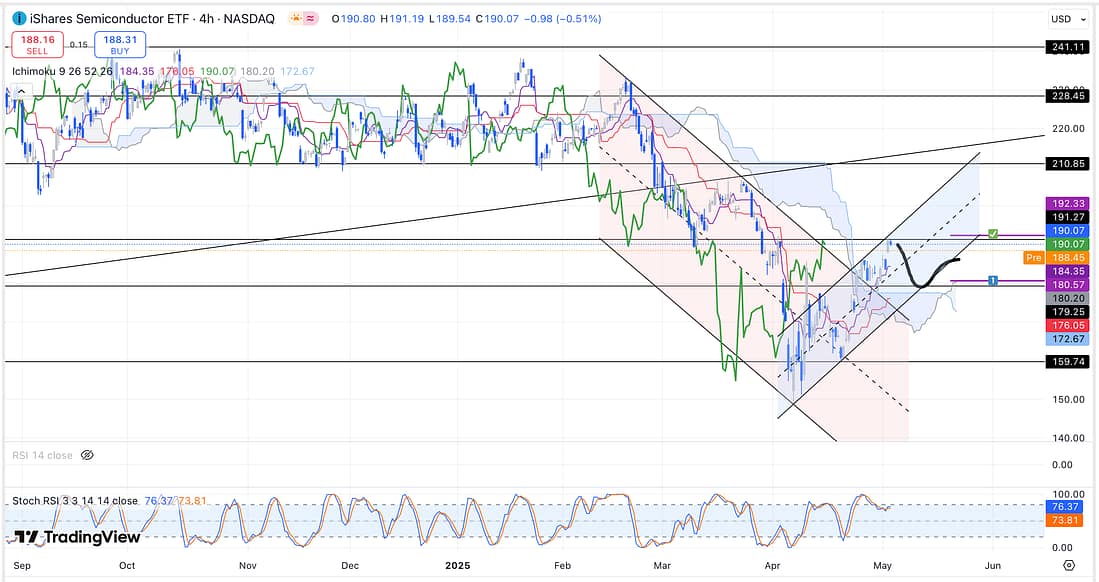Click the light blue 172.67 price label

pos(1067,339)
